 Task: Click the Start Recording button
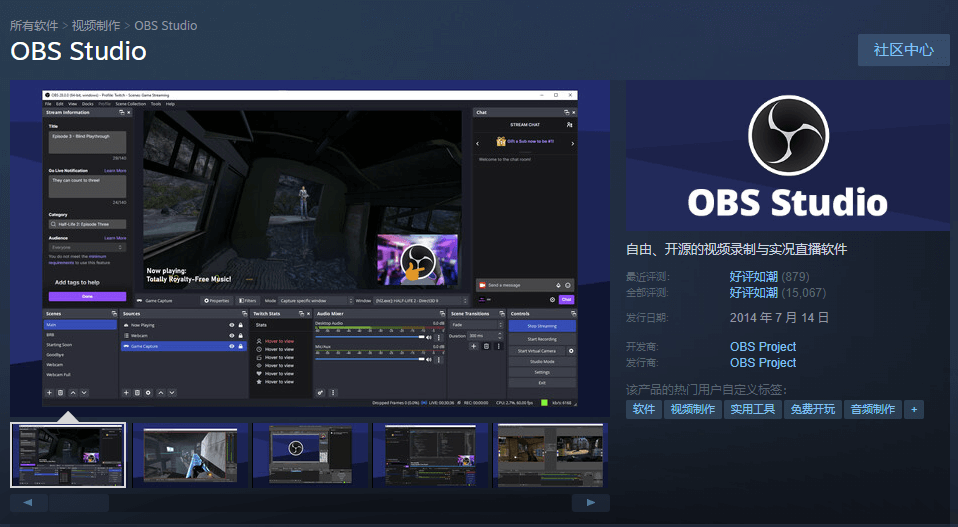pos(542,339)
